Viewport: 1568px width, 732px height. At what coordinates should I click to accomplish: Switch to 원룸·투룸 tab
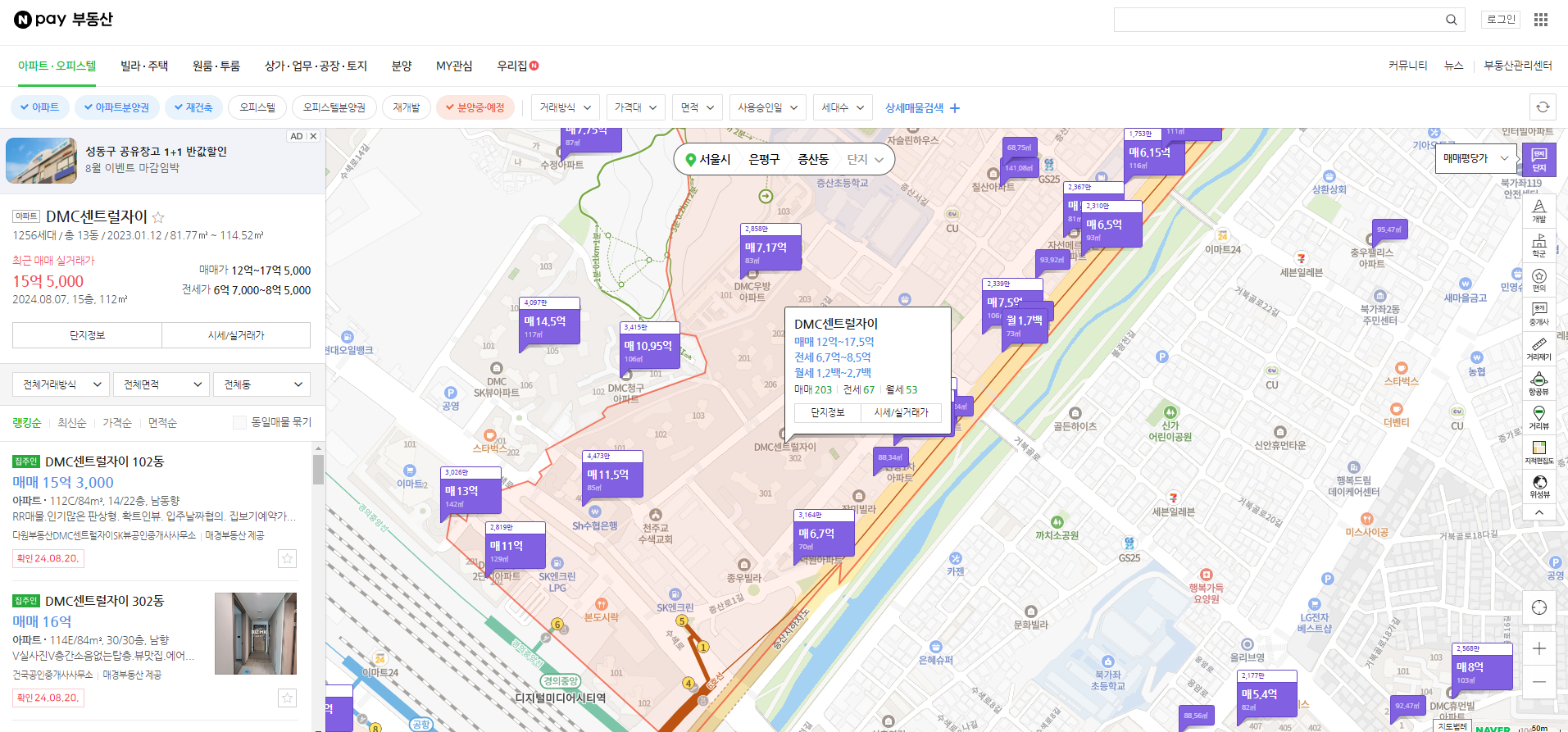[x=216, y=66]
